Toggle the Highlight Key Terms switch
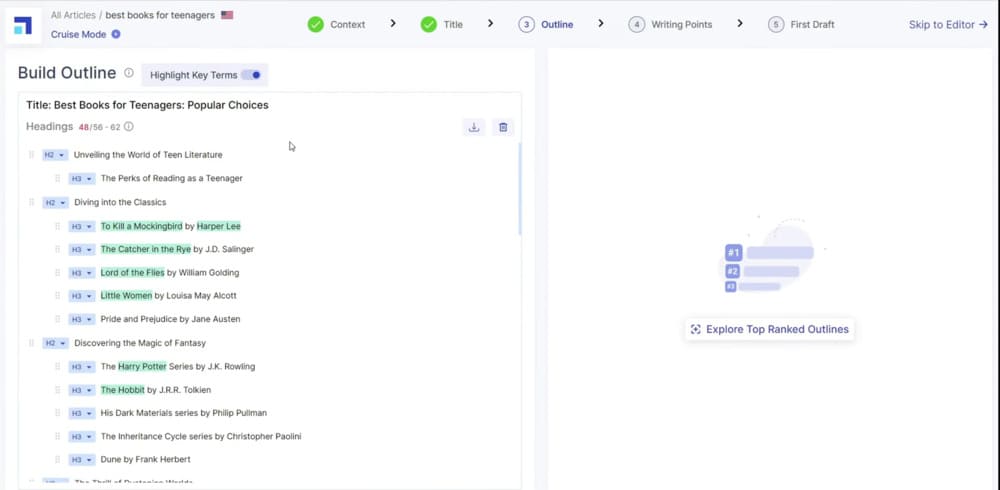 pos(251,75)
